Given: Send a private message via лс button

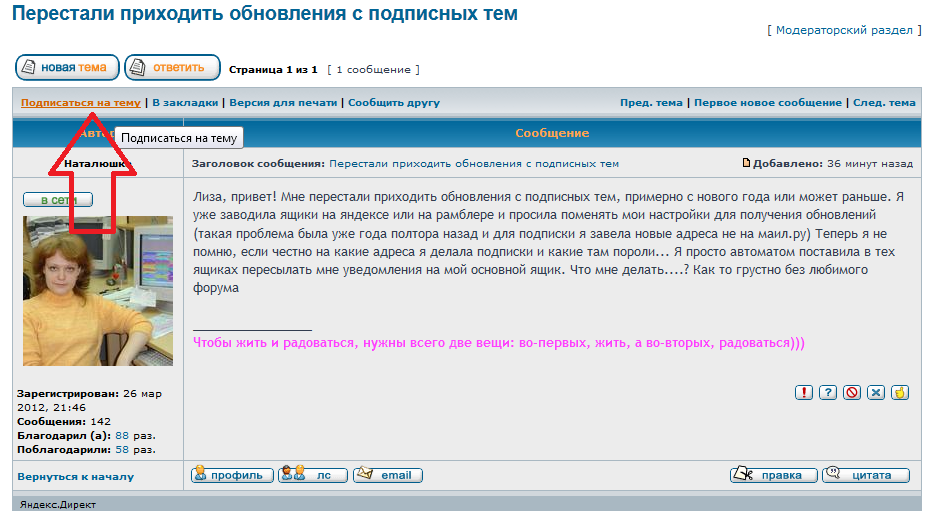Looking at the screenshot, I should point(313,475).
